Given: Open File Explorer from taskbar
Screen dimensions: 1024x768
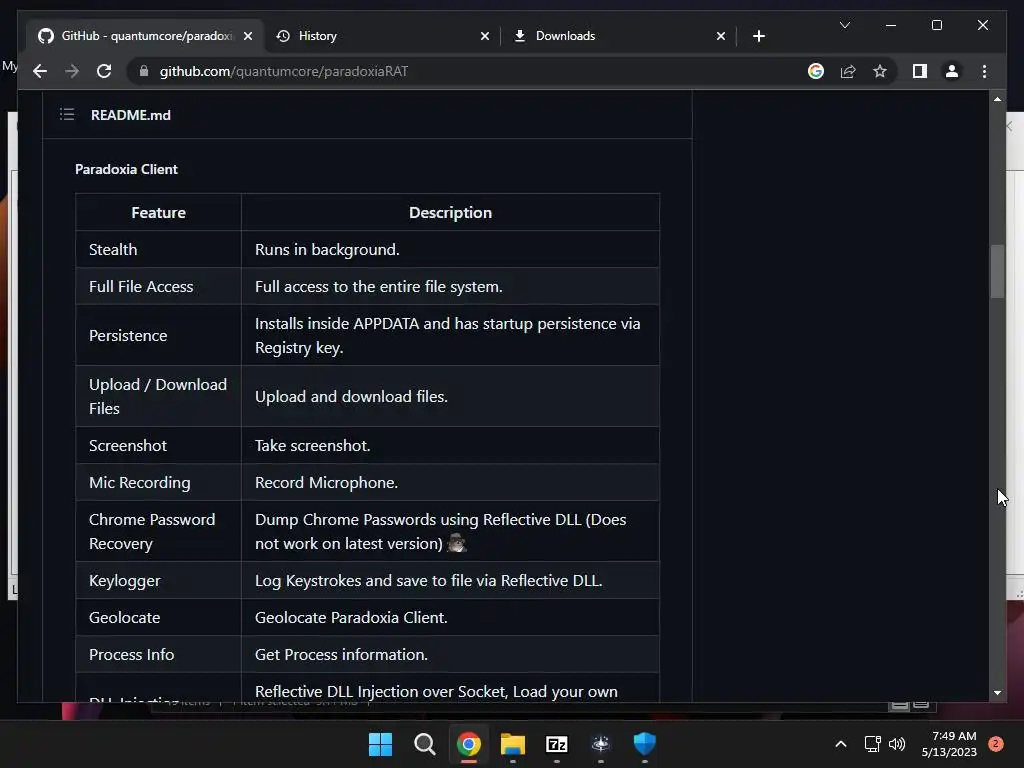Looking at the screenshot, I should coord(513,744).
